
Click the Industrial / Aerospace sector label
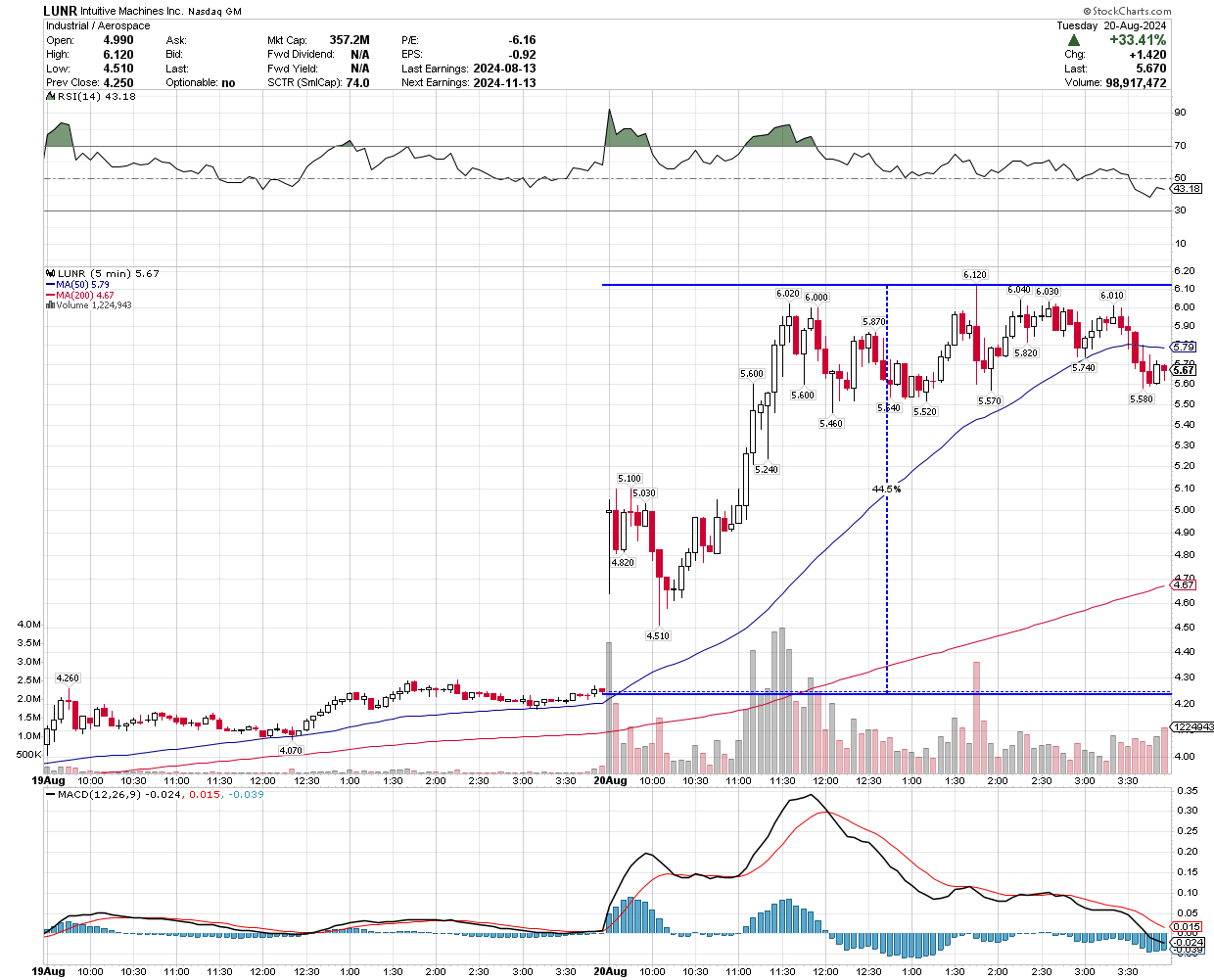pyautogui.click(x=98, y=25)
